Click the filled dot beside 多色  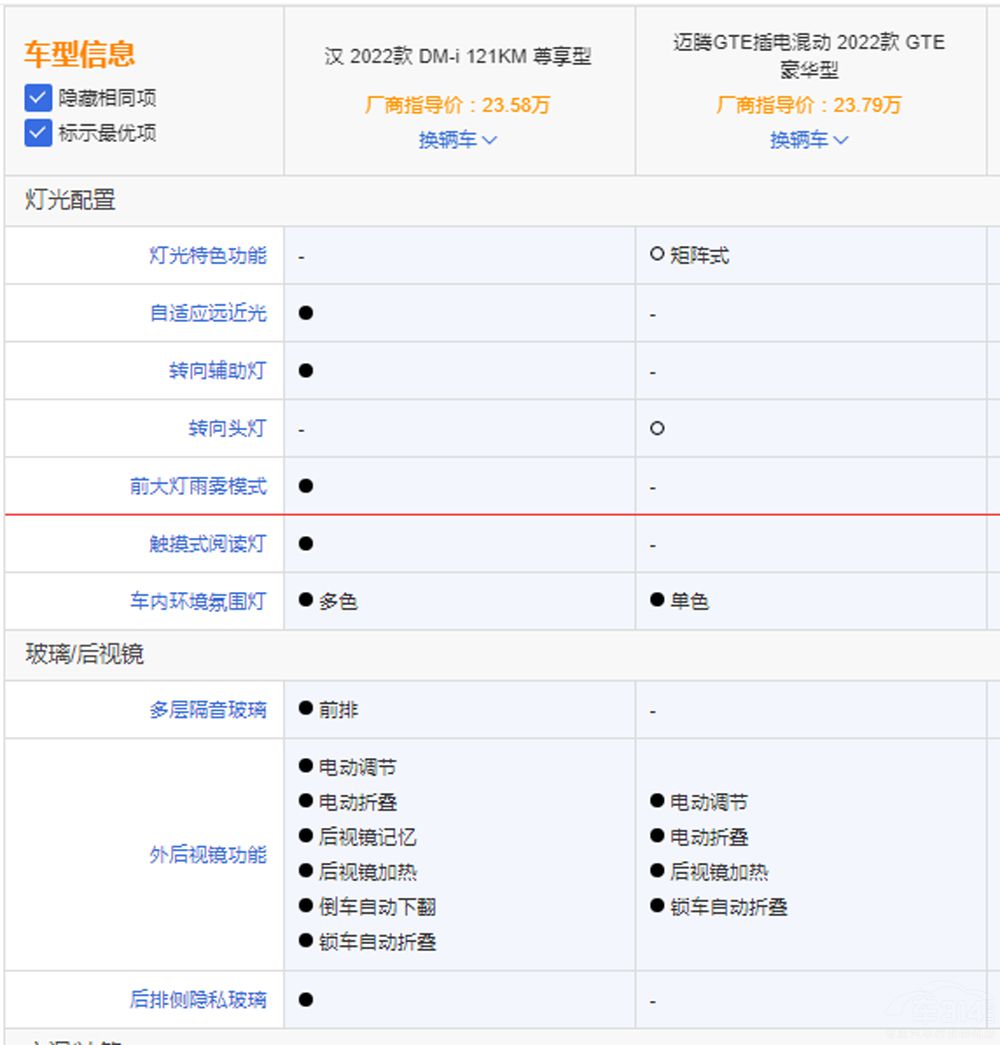pos(306,600)
